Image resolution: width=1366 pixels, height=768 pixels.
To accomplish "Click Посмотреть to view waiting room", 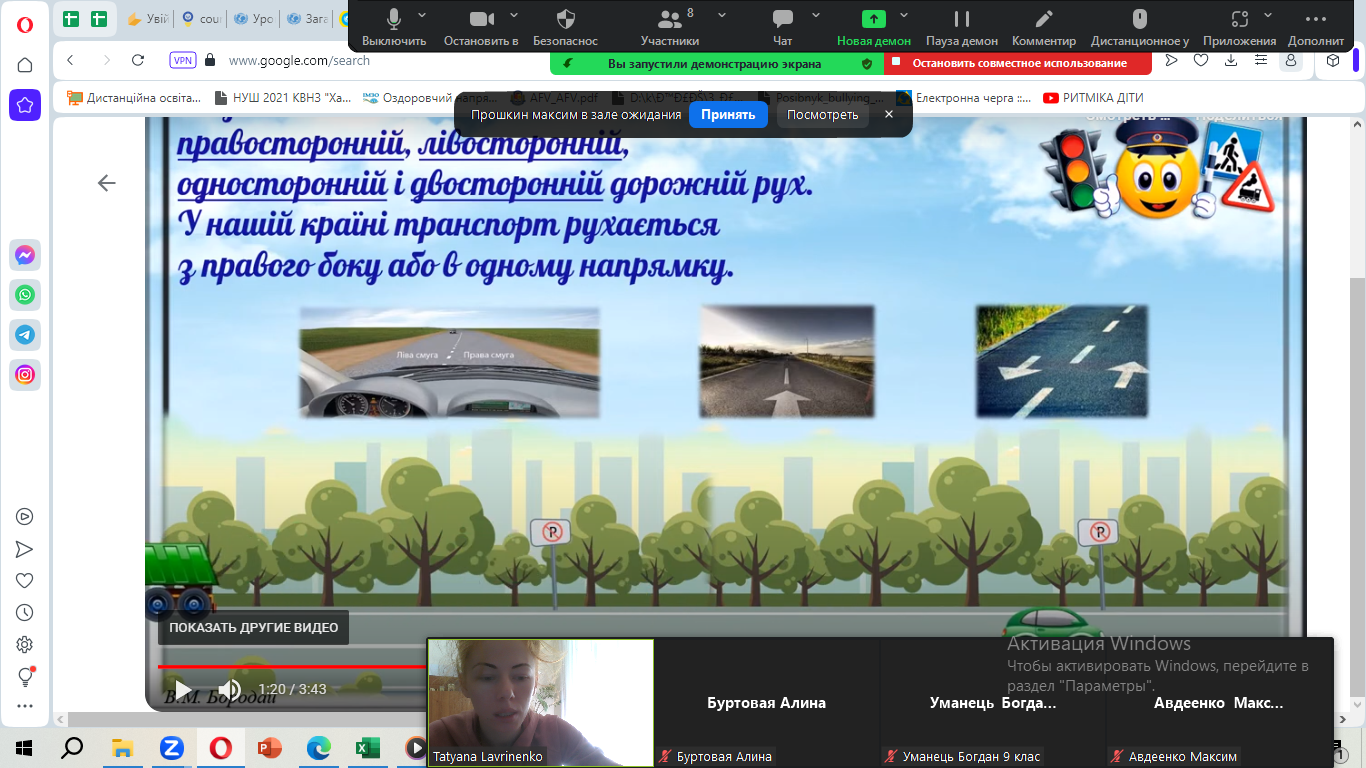I will coord(822,115).
